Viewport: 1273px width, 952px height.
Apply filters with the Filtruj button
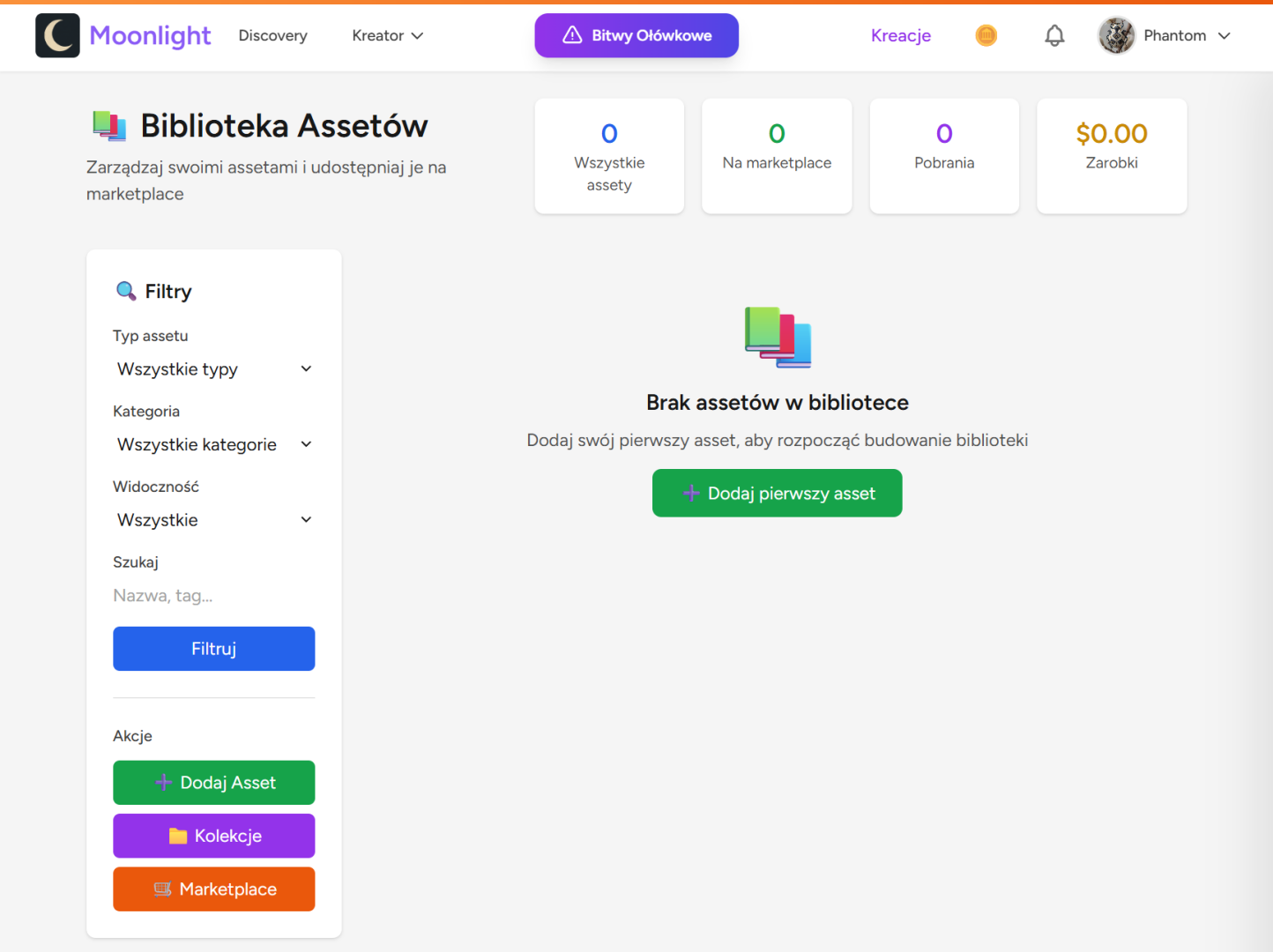click(213, 649)
